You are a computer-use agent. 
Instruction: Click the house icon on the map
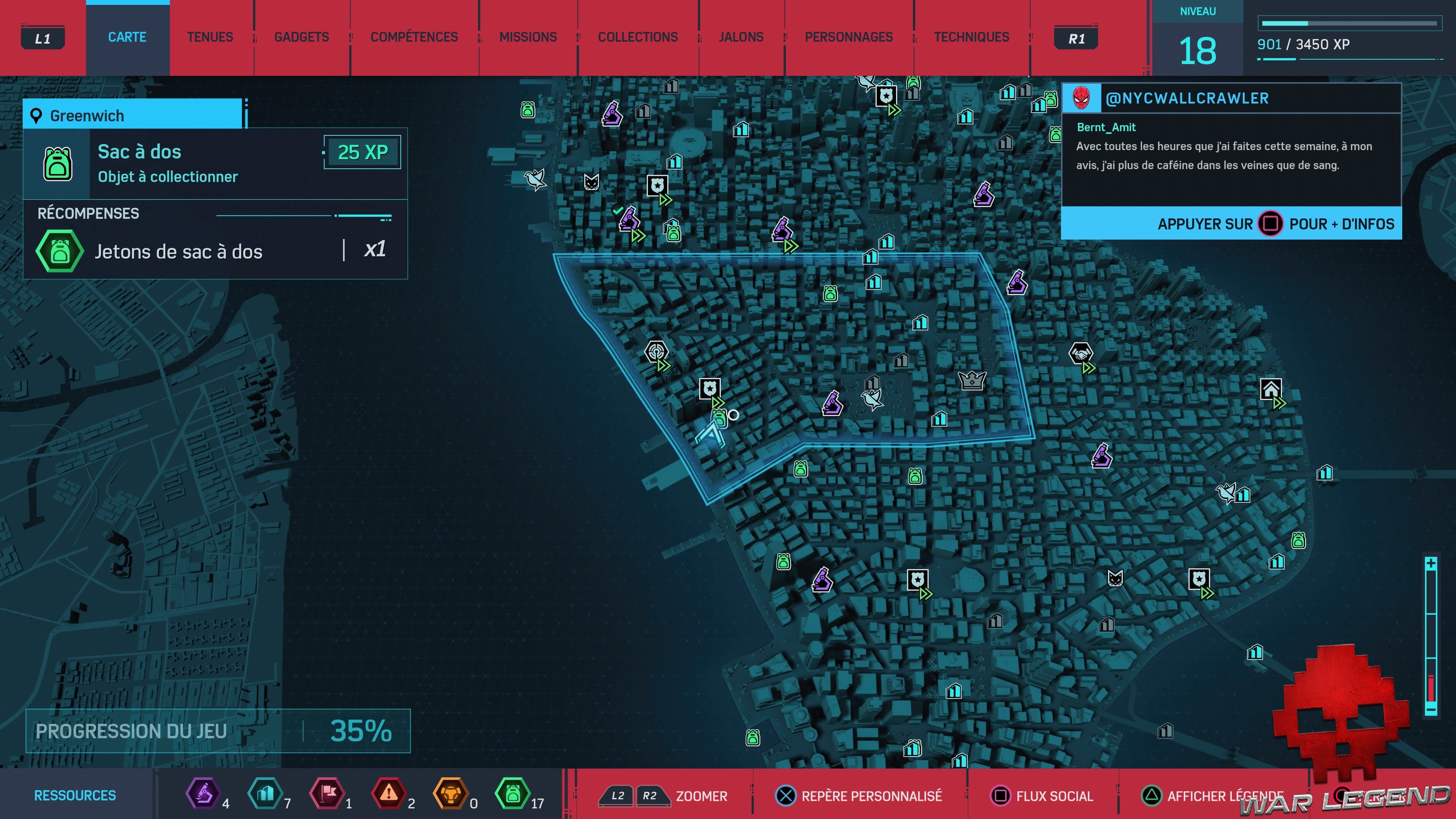1271,389
